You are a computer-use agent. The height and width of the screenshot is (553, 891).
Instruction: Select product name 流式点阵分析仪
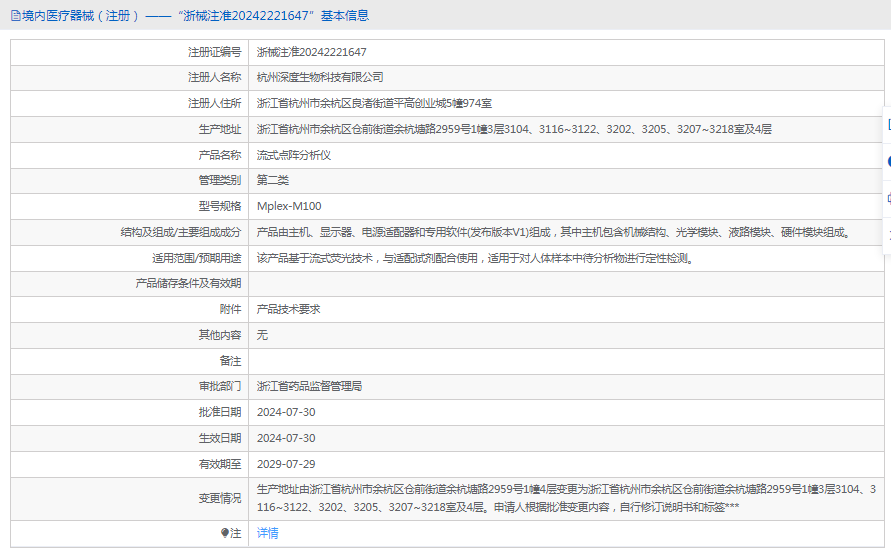(293, 155)
